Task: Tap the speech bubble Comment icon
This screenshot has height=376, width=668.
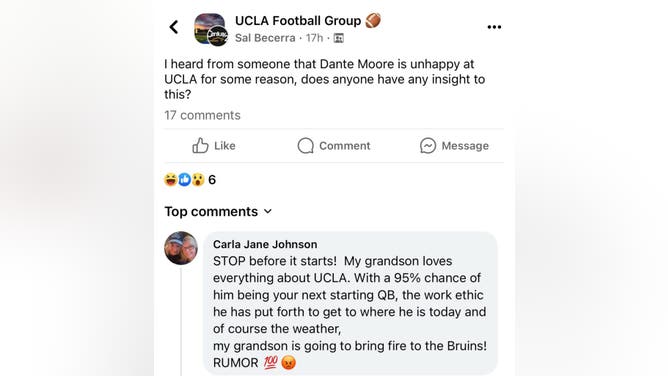Action: [x=305, y=146]
